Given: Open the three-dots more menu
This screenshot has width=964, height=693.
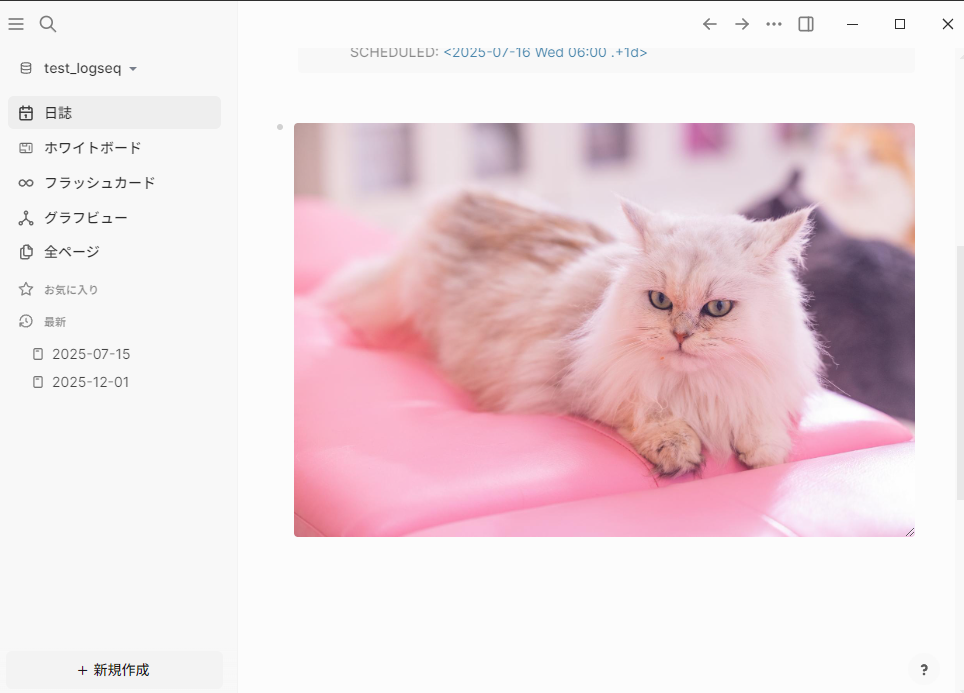Looking at the screenshot, I should click(774, 24).
